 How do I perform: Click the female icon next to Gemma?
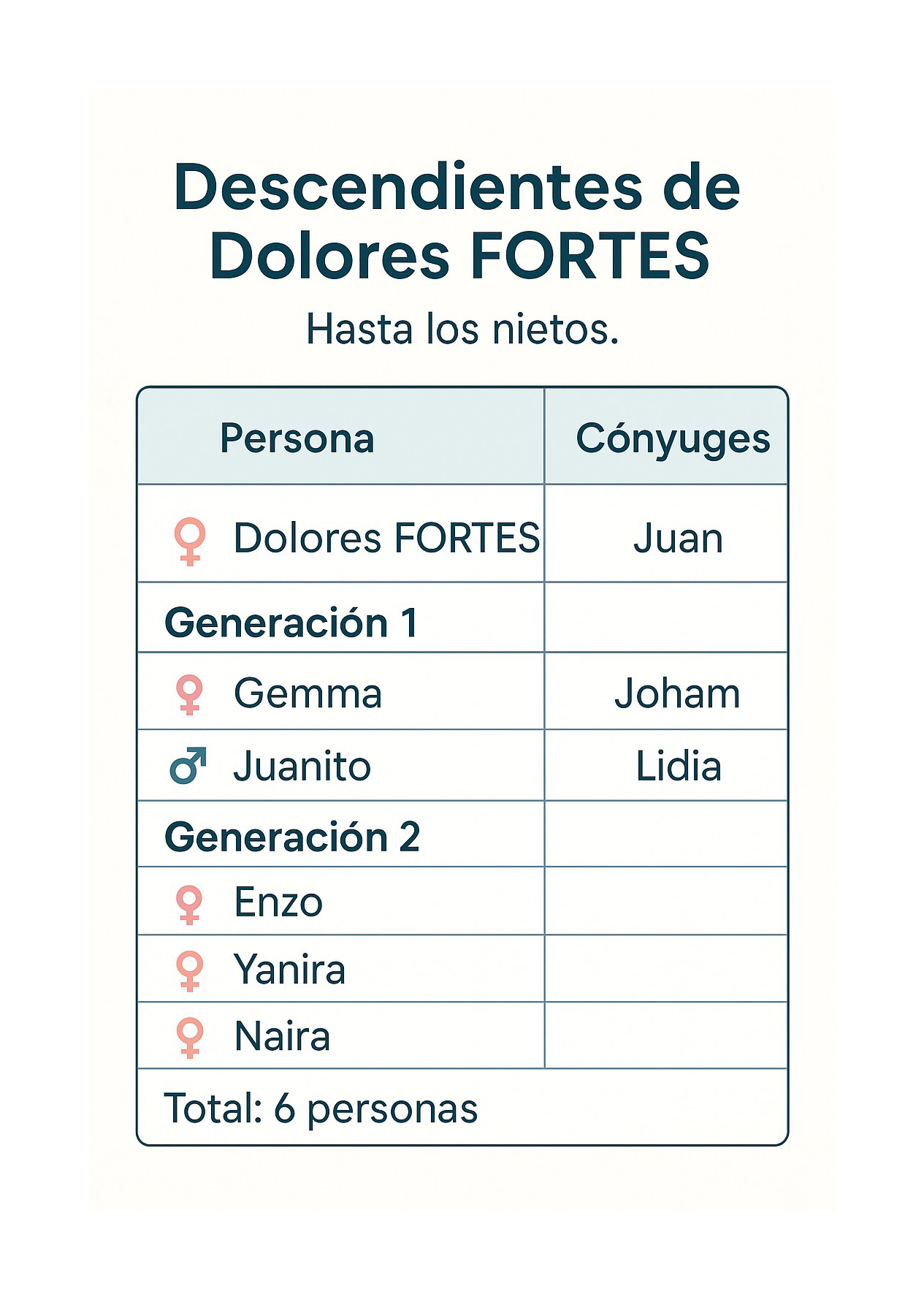point(189,694)
